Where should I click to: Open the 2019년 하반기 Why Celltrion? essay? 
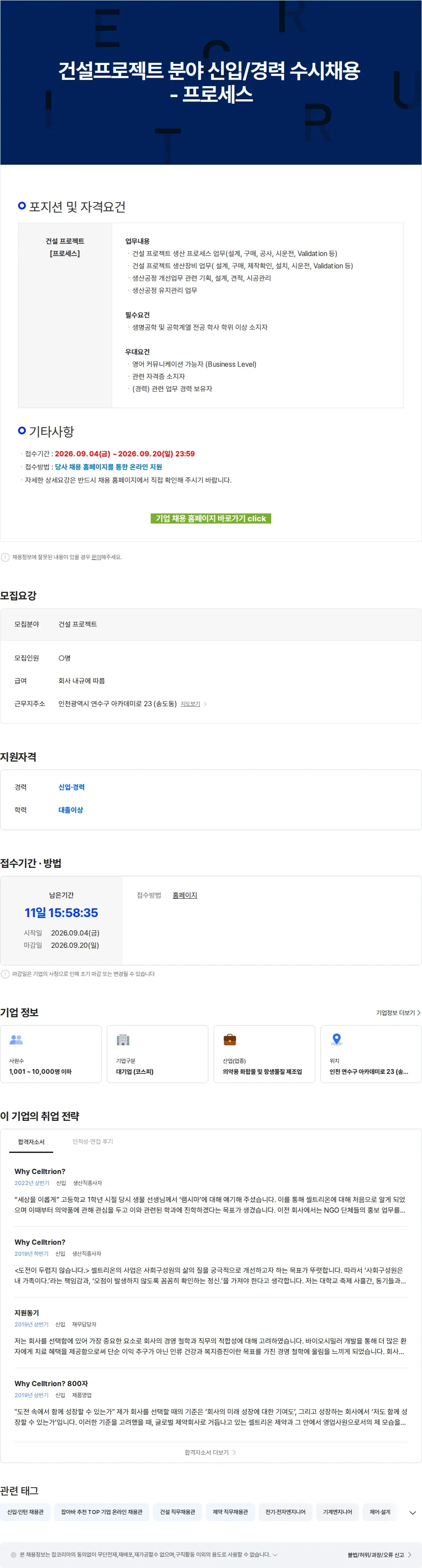(211, 1262)
